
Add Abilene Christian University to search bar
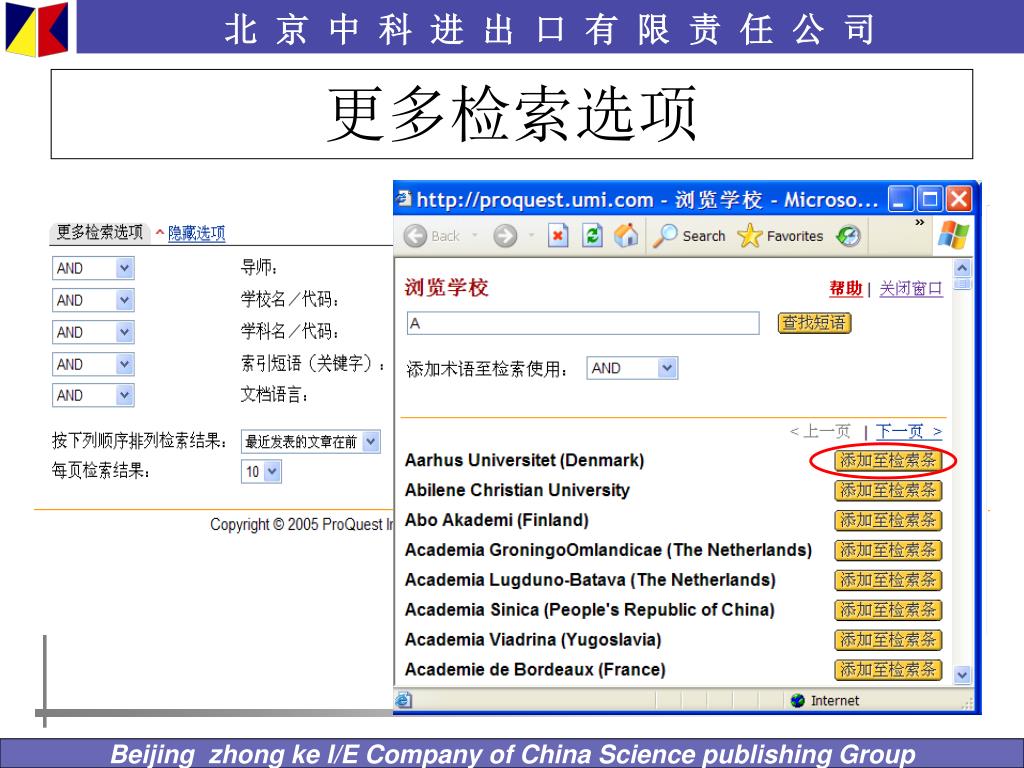[x=888, y=490]
